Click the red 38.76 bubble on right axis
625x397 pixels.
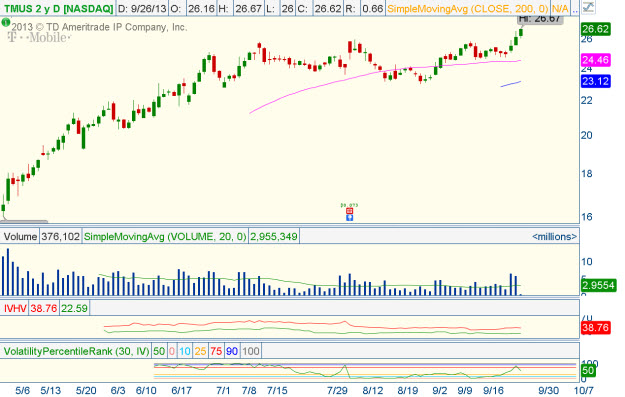[x=596, y=328]
